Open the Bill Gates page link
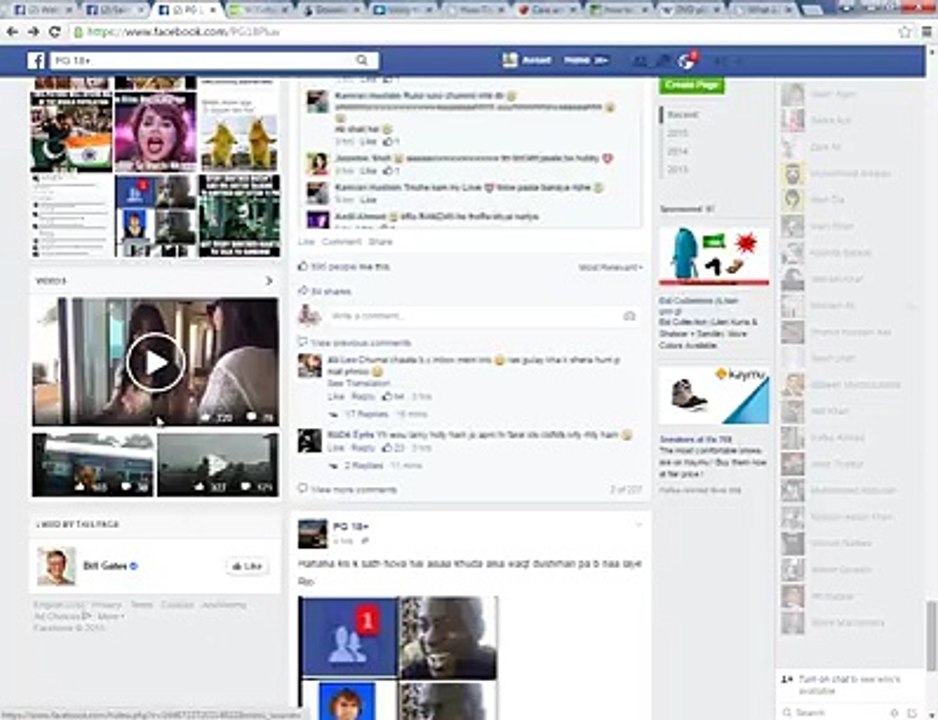The image size is (938, 720). pos(105,566)
